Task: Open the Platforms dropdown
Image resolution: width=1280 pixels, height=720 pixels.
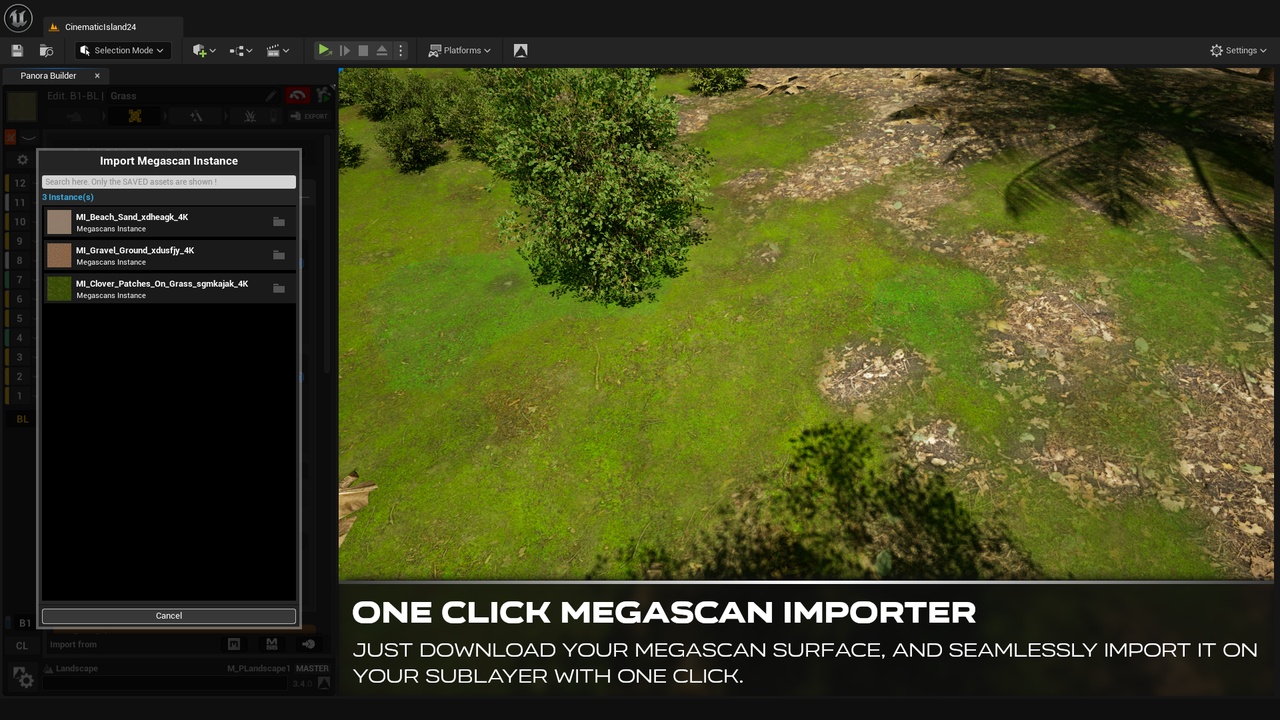Action: (460, 50)
